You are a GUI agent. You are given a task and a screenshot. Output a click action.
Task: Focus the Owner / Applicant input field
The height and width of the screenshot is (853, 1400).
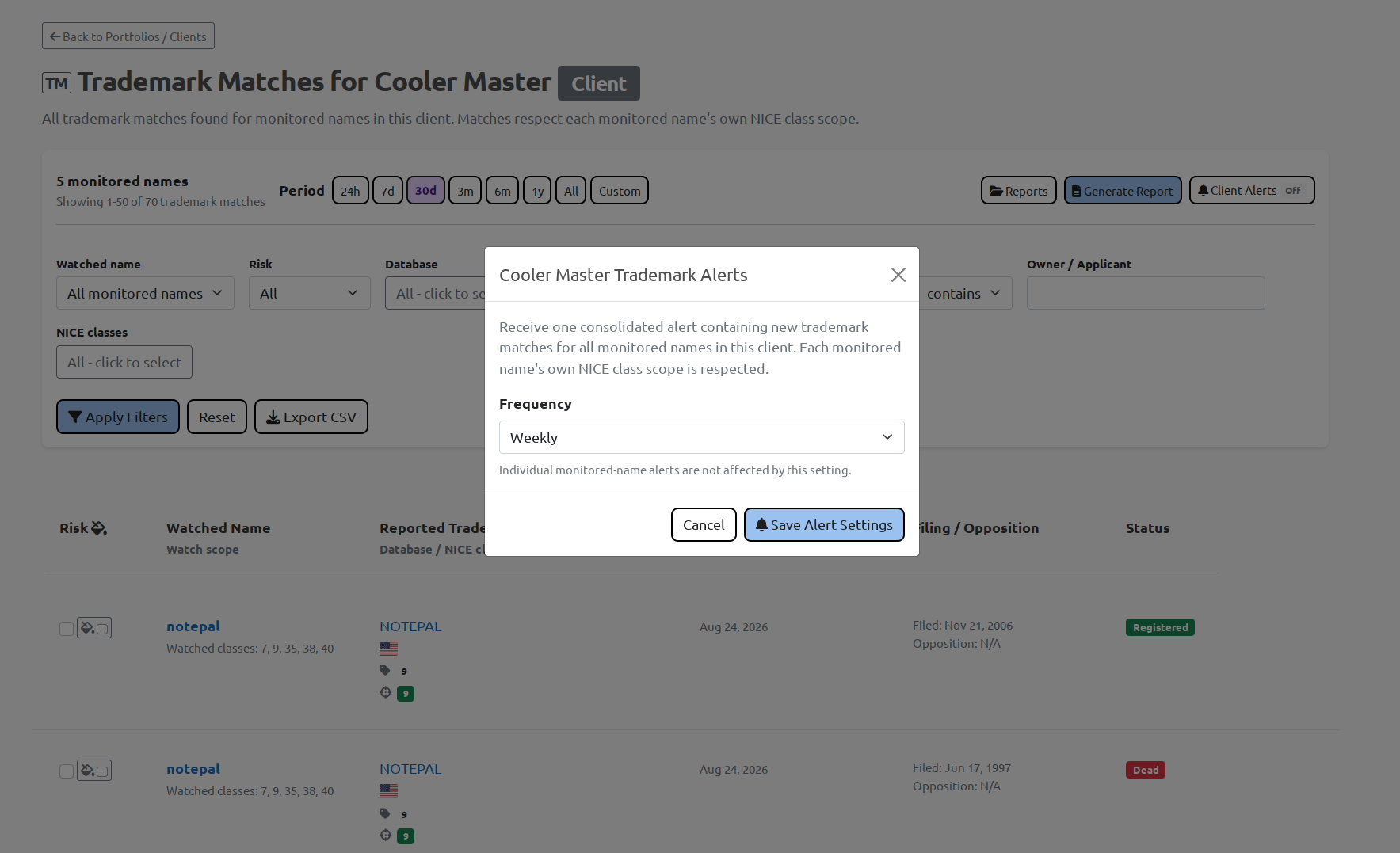coord(1146,293)
